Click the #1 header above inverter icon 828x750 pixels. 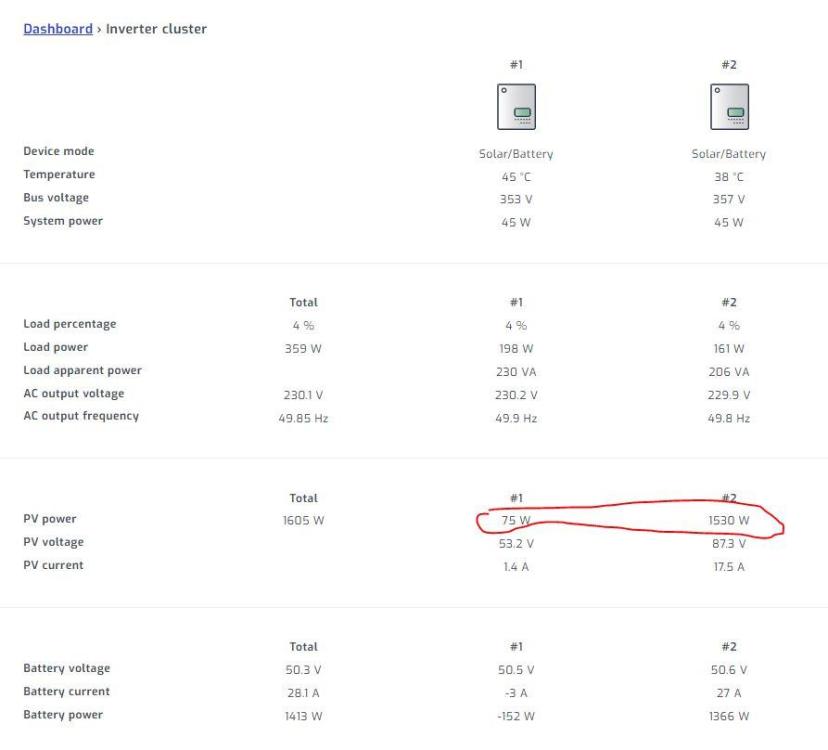tap(516, 64)
